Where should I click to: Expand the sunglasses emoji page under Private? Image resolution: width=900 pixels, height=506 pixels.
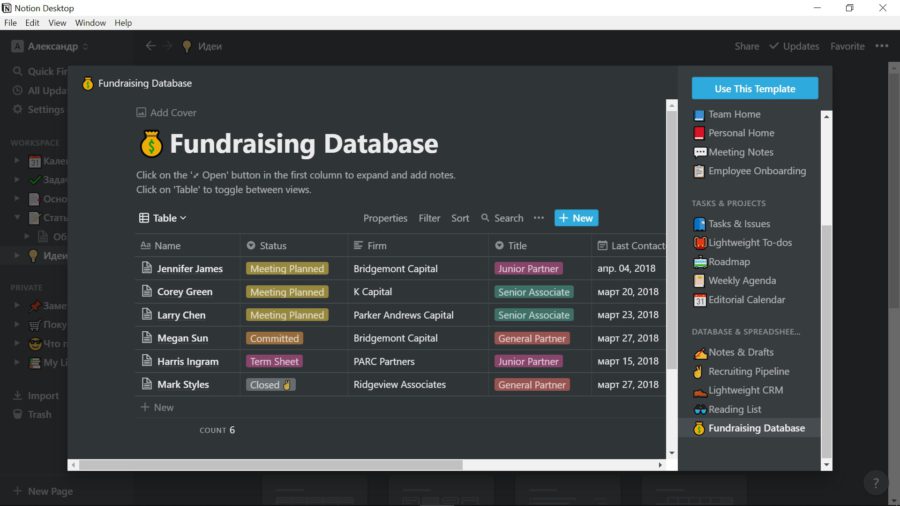tap(17, 343)
